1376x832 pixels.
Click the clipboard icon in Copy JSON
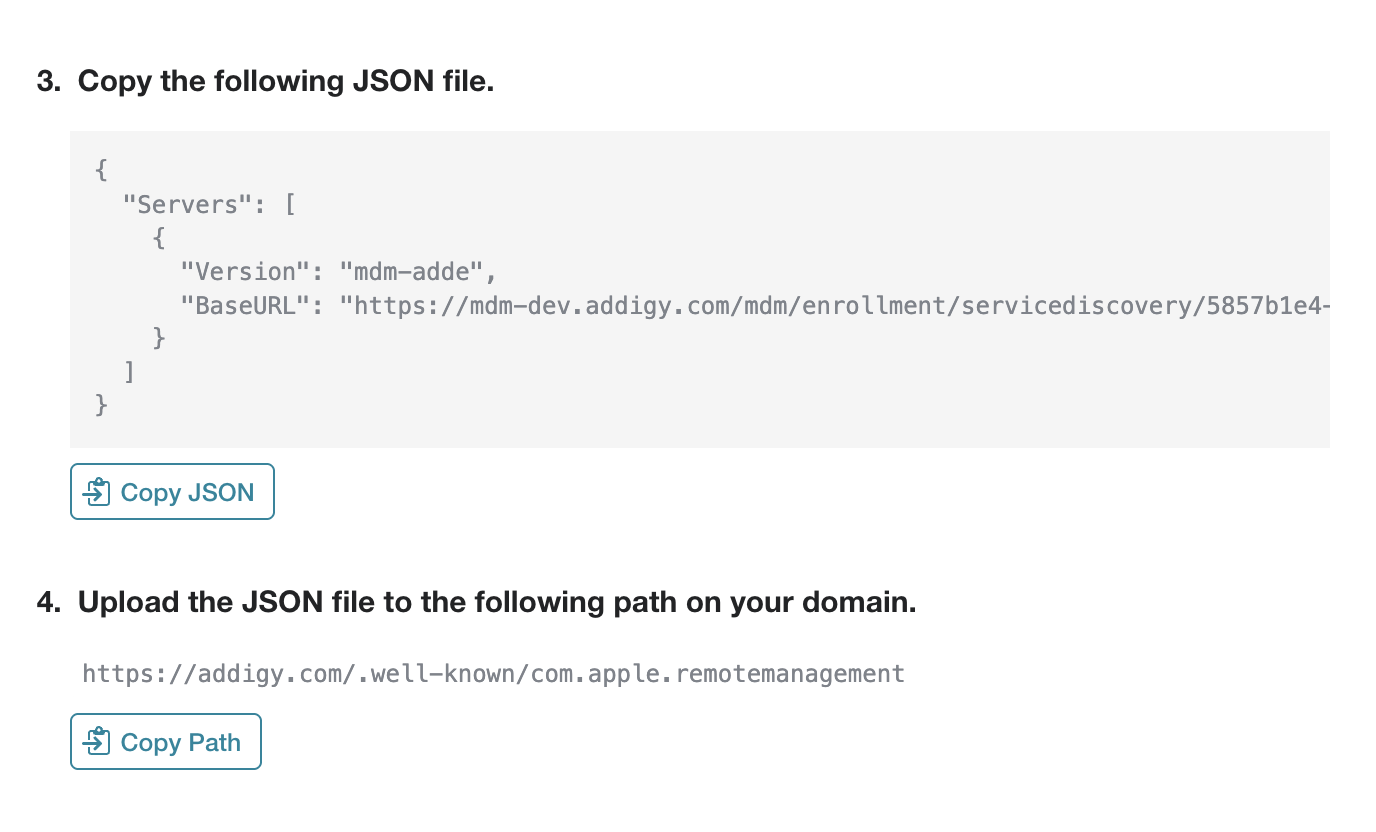pos(97,492)
